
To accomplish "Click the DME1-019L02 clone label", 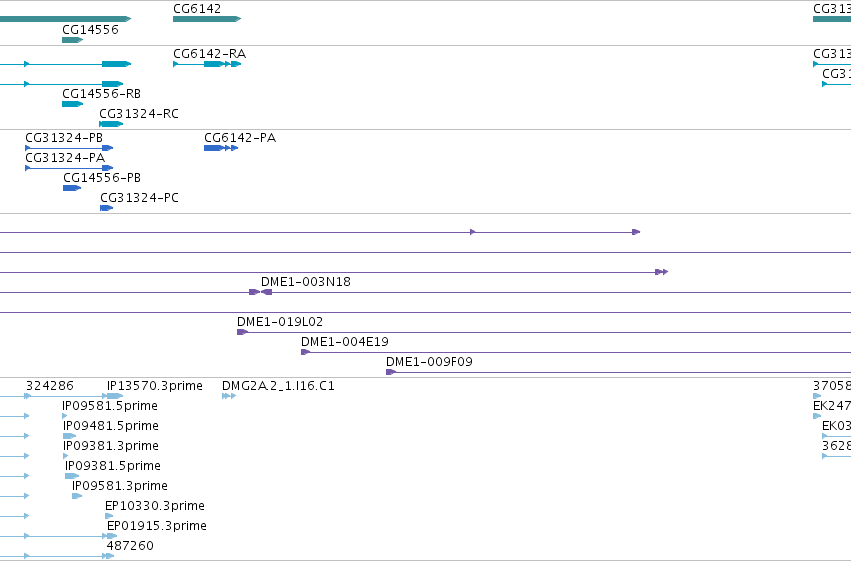I will pyautogui.click(x=280, y=322).
